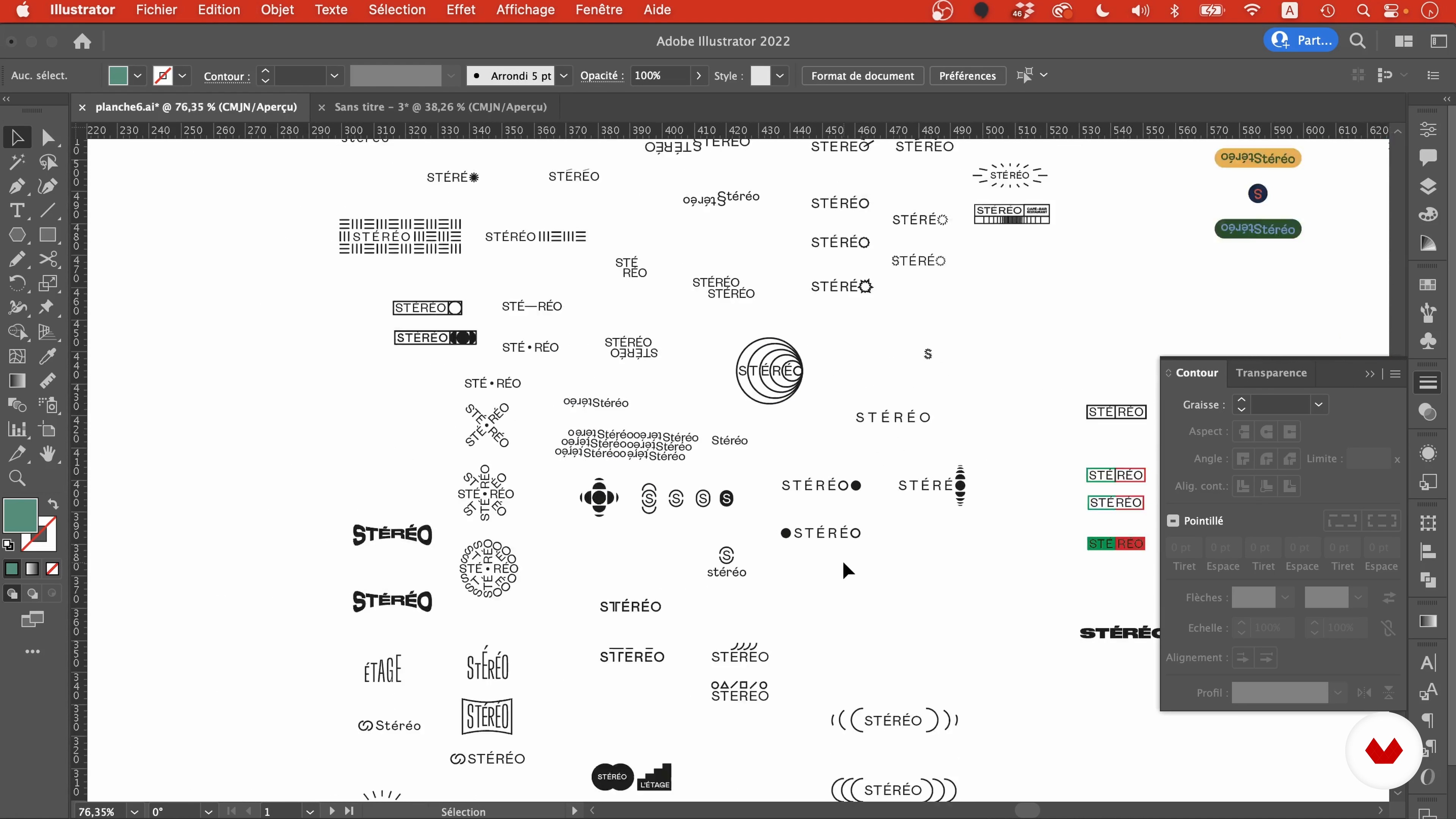
Task: Select the Hand tool
Action: coord(48,453)
